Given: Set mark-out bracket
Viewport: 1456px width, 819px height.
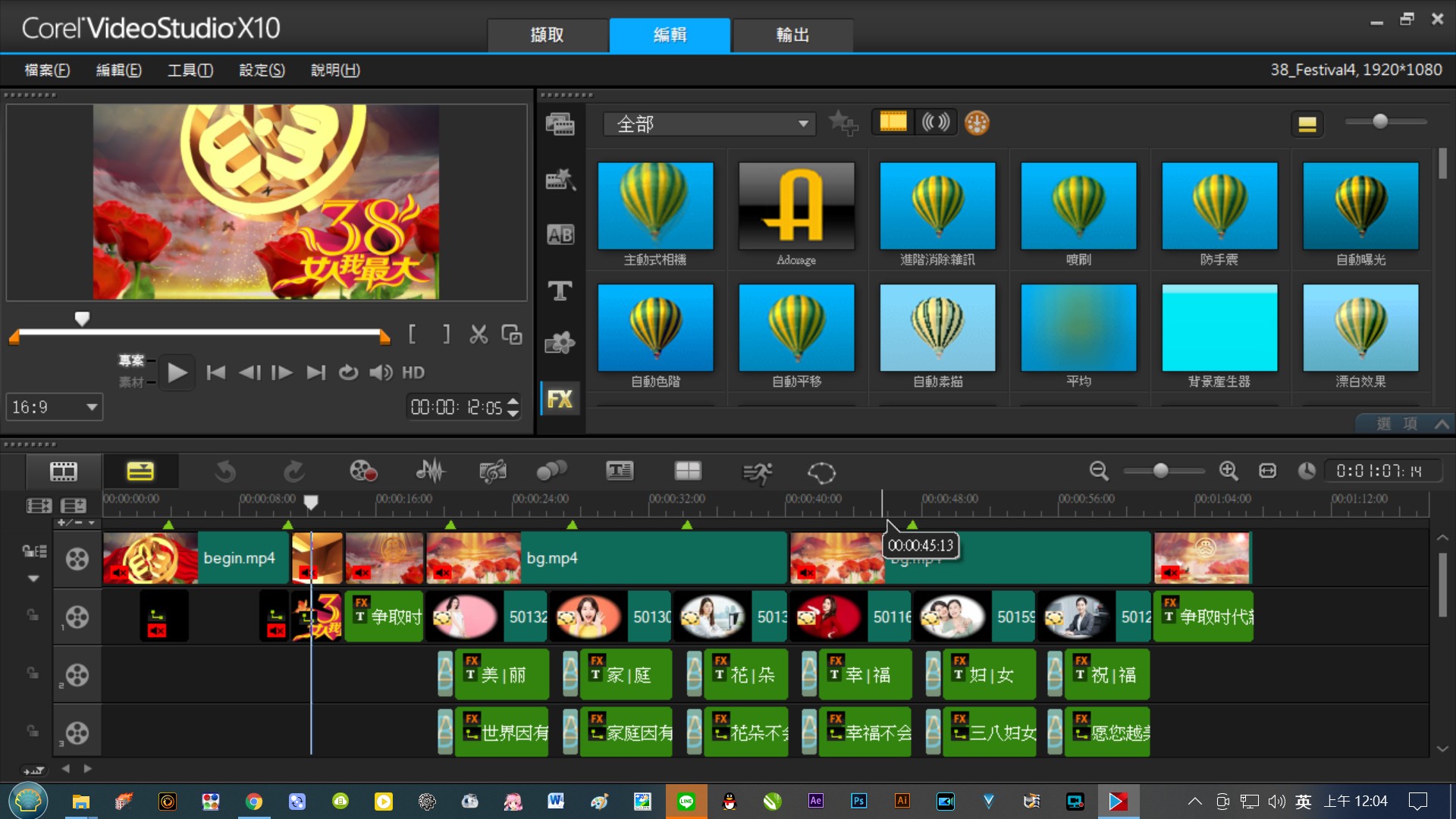Looking at the screenshot, I should pyautogui.click(x=446, y=334).
